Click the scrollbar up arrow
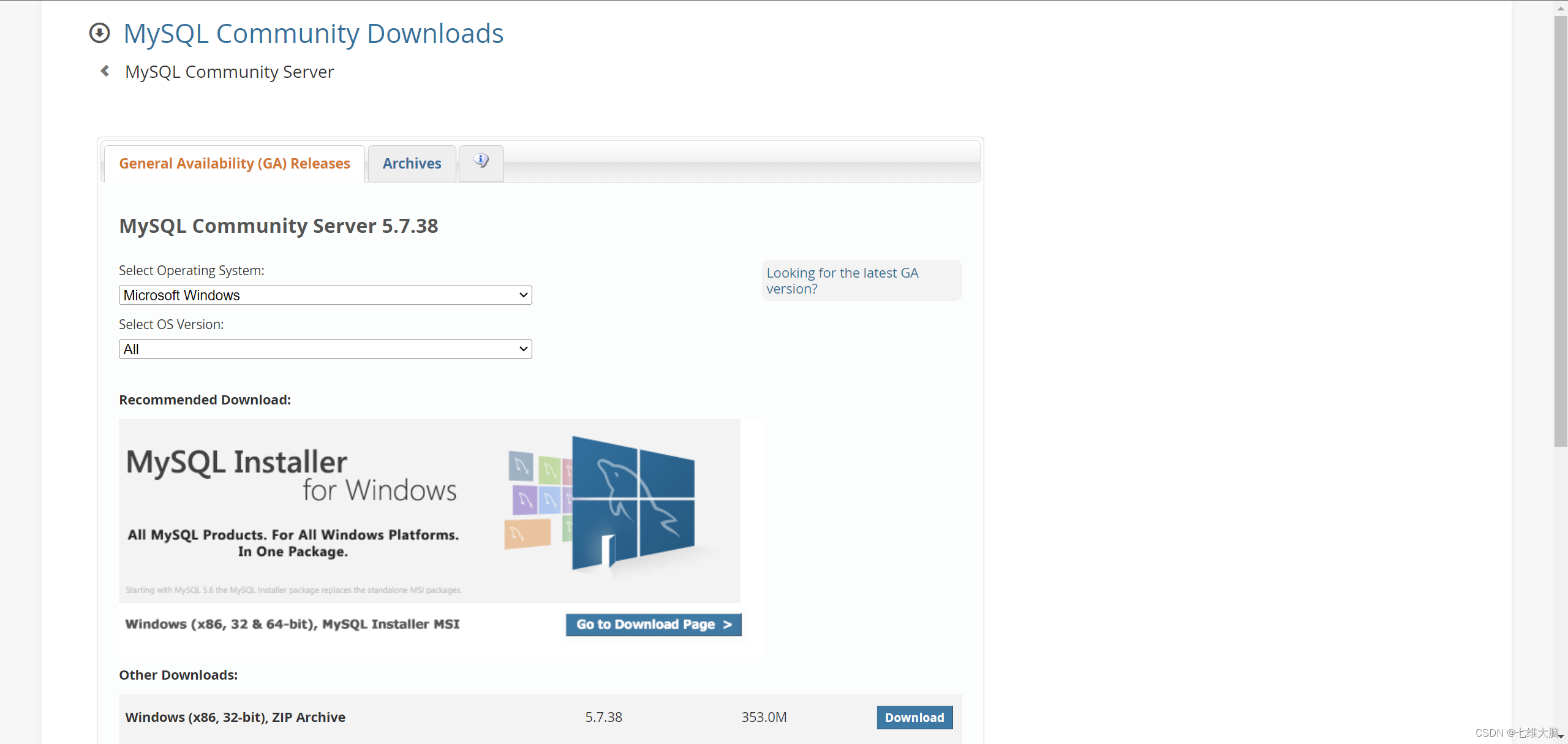Screen dimensions: 1568x744 (x=1561, y=8)
